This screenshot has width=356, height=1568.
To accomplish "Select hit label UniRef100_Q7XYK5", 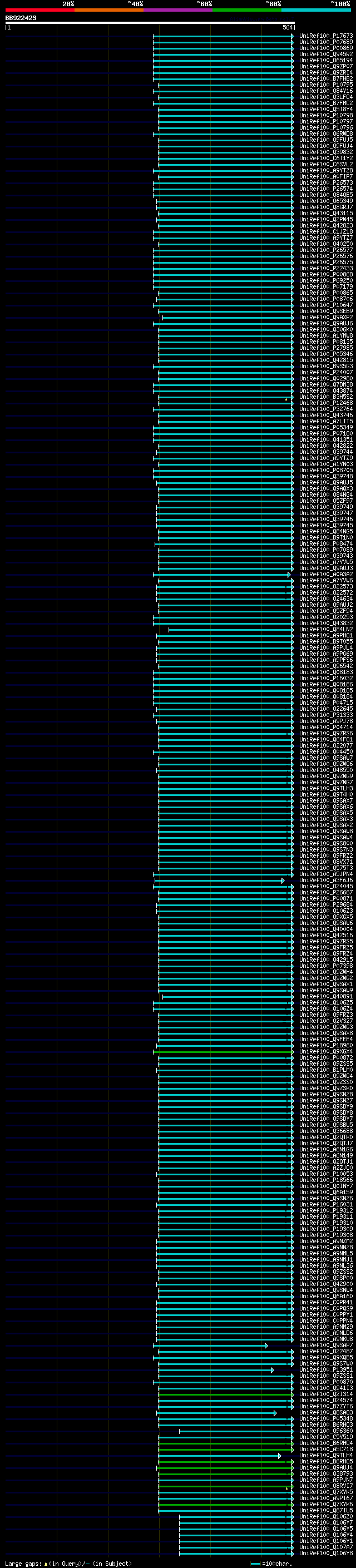I will click(x=326, y=1492).
